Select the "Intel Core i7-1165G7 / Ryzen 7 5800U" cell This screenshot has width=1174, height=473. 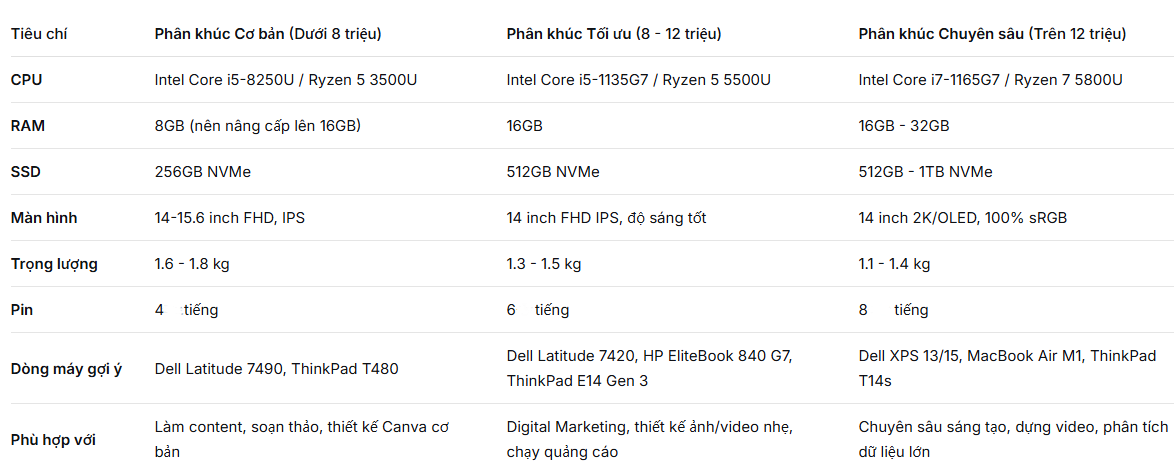coord(990,80)
